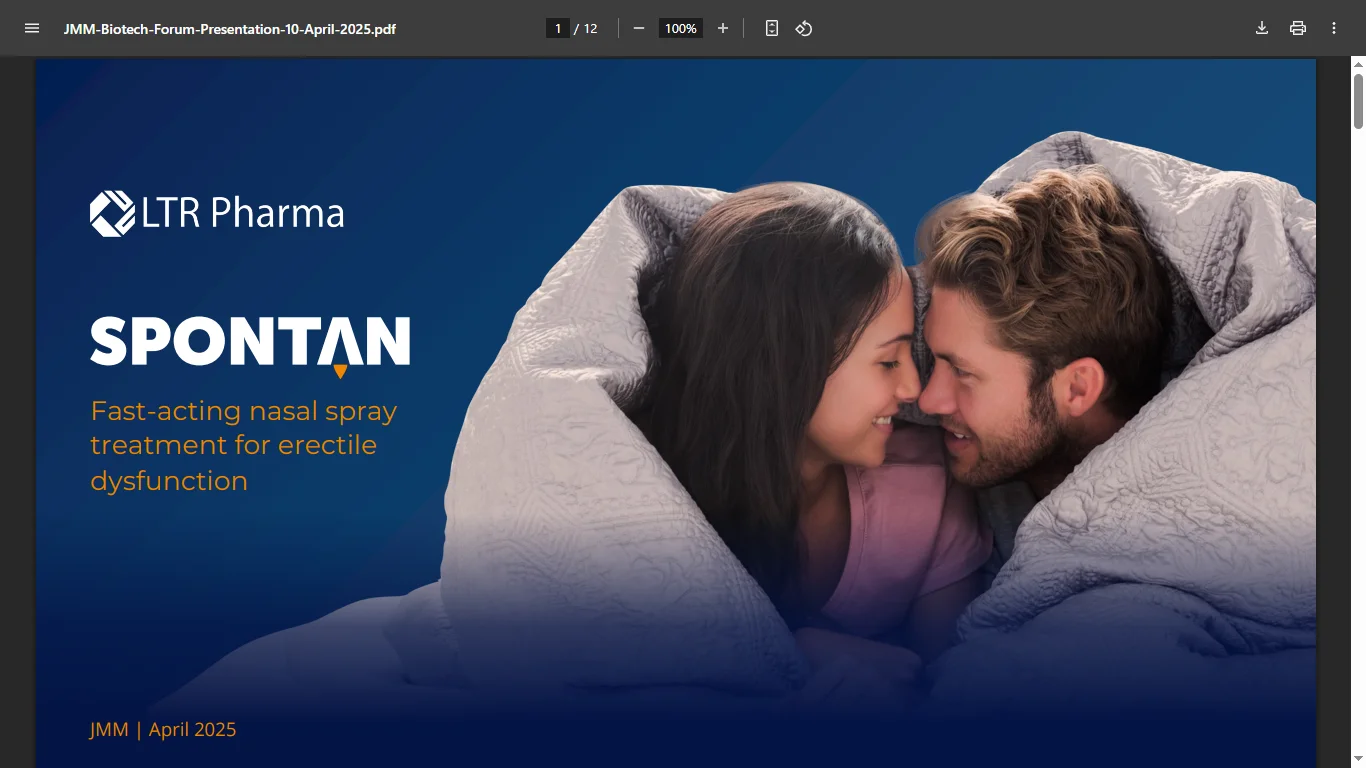Open the more actions three-dot menu
Viewport: 1366px width, 768px height.
(x=1334, y=28)
